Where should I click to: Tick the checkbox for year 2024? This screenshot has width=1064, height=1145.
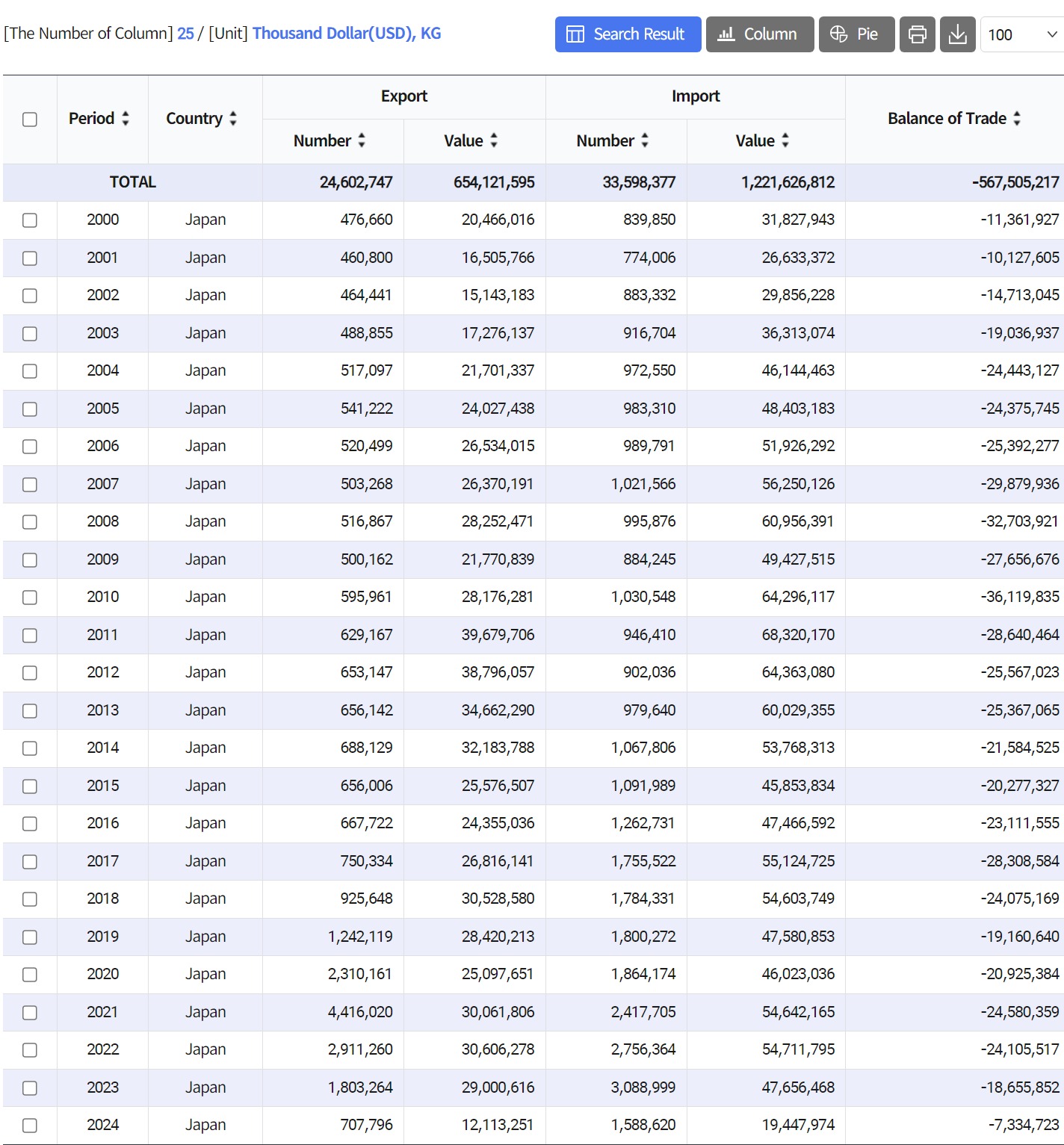30,1126
